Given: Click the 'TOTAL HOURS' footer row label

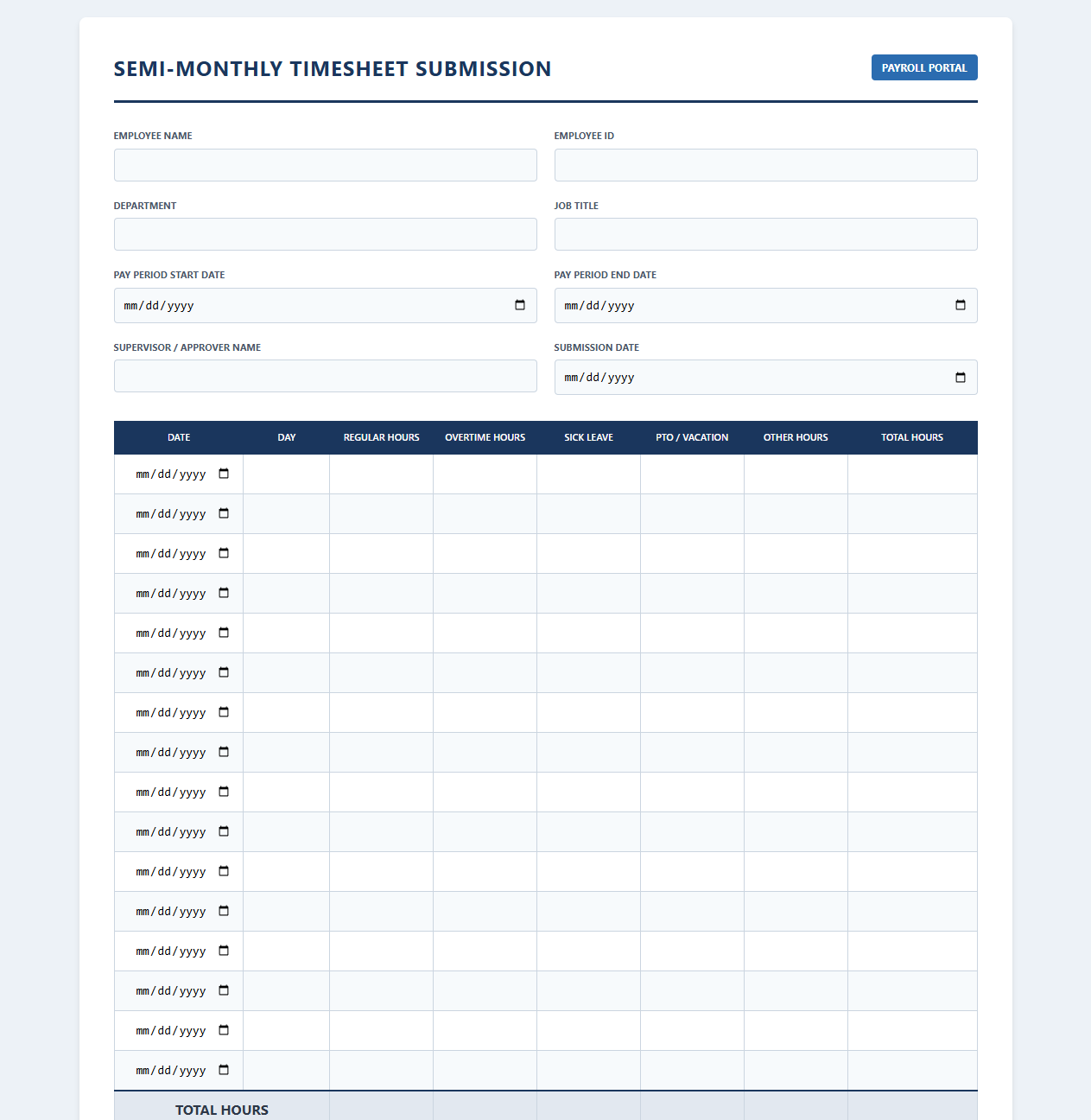Looking at the screenshot, I should (222, 1110).
